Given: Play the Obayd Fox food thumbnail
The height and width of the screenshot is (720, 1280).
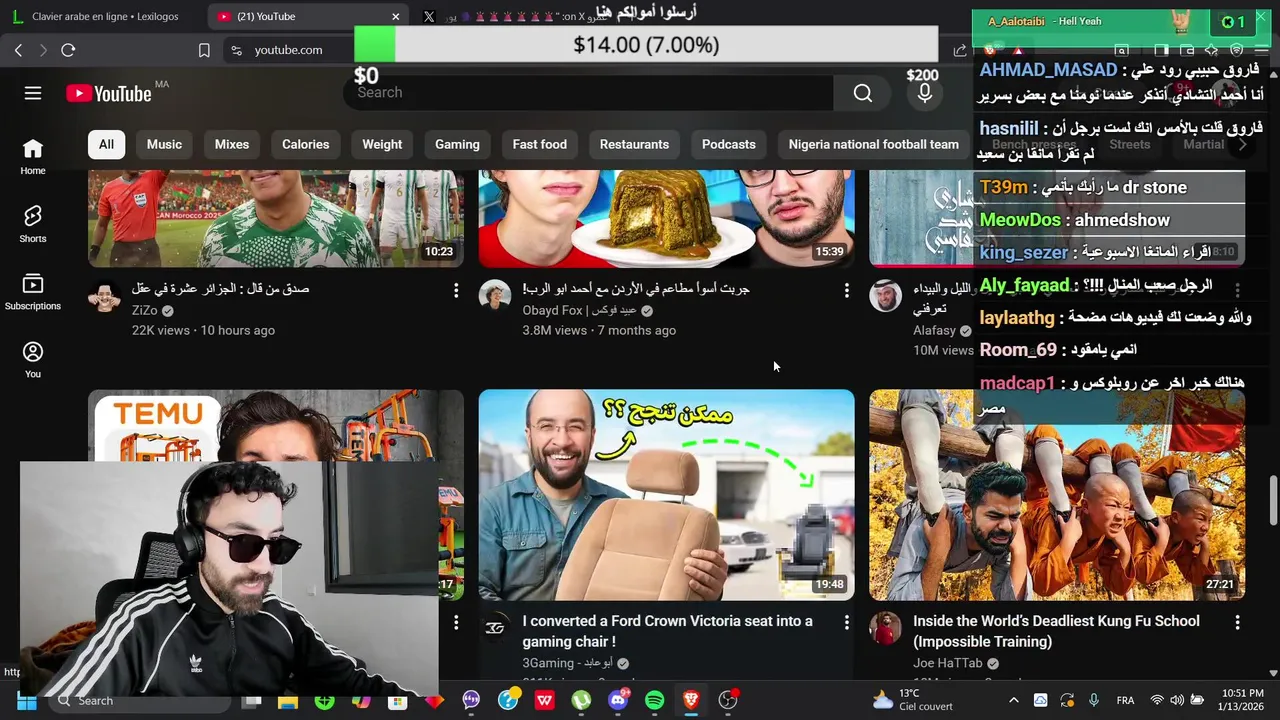Looking at the screenshot, I should pos(666,218).
